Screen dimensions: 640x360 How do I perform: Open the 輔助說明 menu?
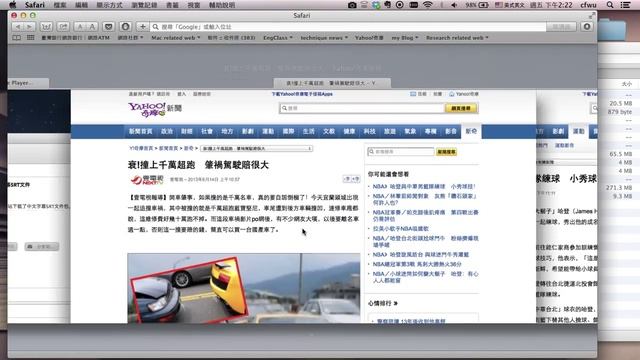222,5
